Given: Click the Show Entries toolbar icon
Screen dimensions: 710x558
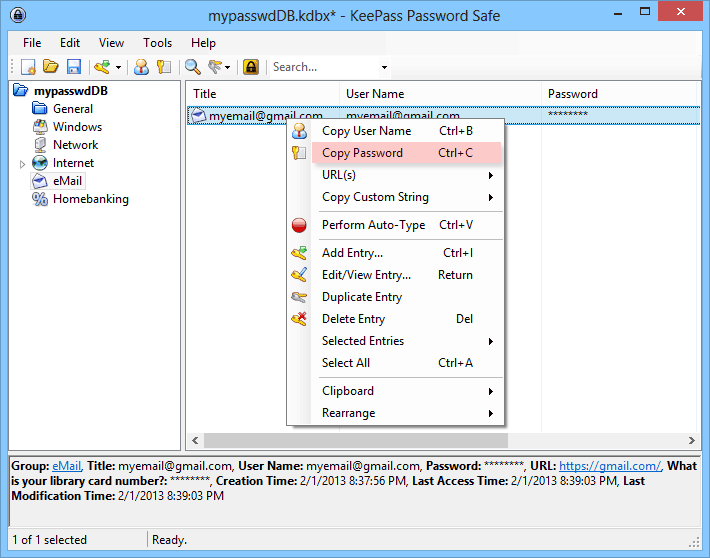Looking at the screenshot, I should [215, 67].
